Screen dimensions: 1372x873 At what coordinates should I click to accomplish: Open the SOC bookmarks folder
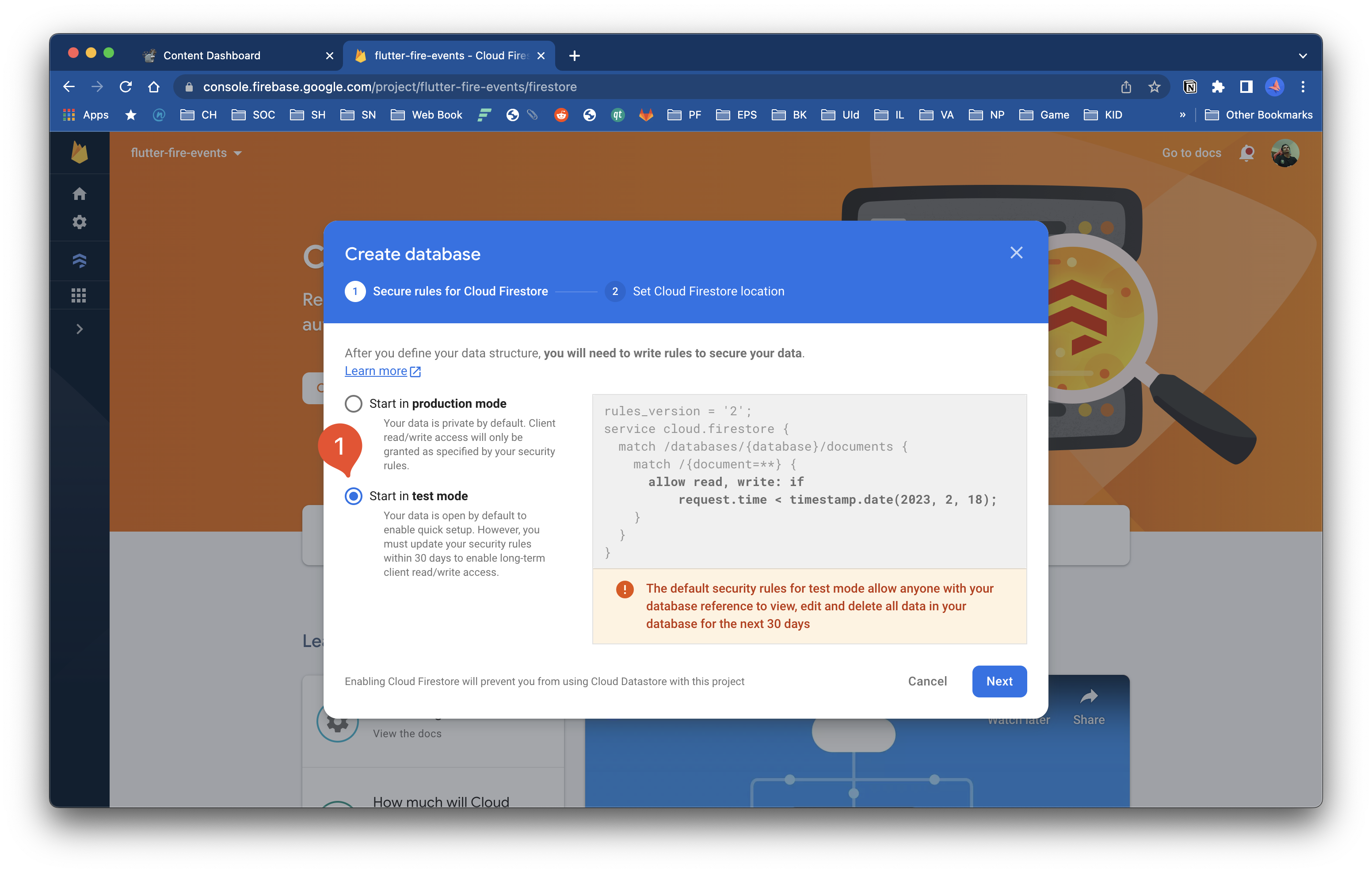254,115
